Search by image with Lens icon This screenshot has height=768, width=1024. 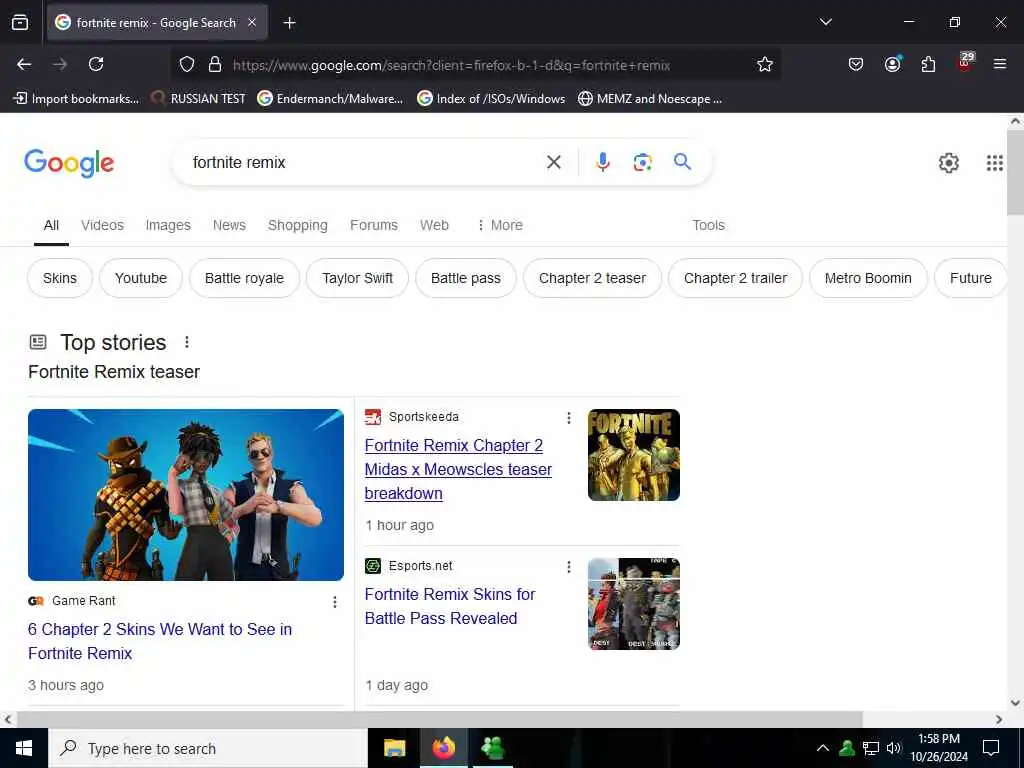(x=643, y=162)
